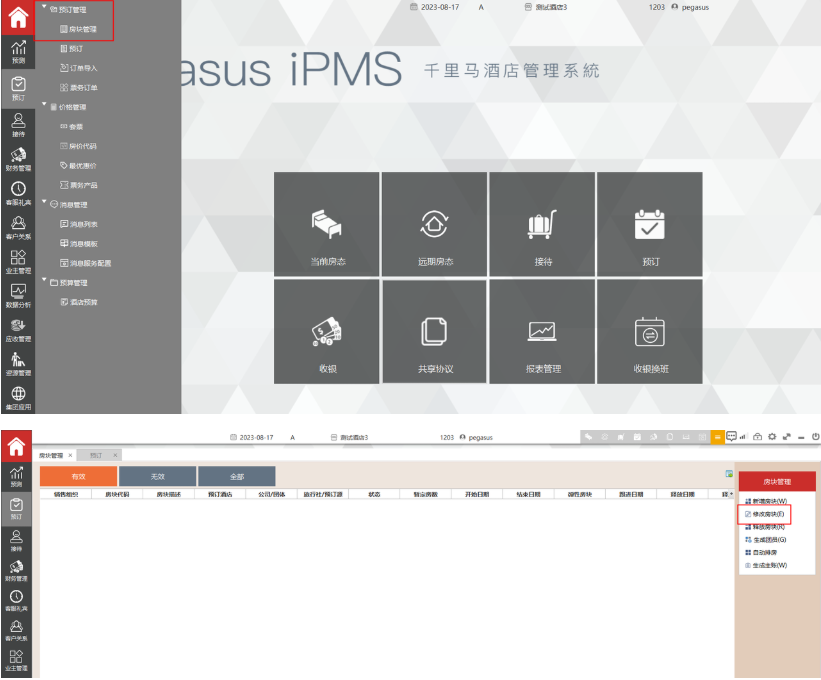This screenshot has height=680, width=821.
Task: Switch to the 预订 tab in the lower screen
Action: [96, 455]
